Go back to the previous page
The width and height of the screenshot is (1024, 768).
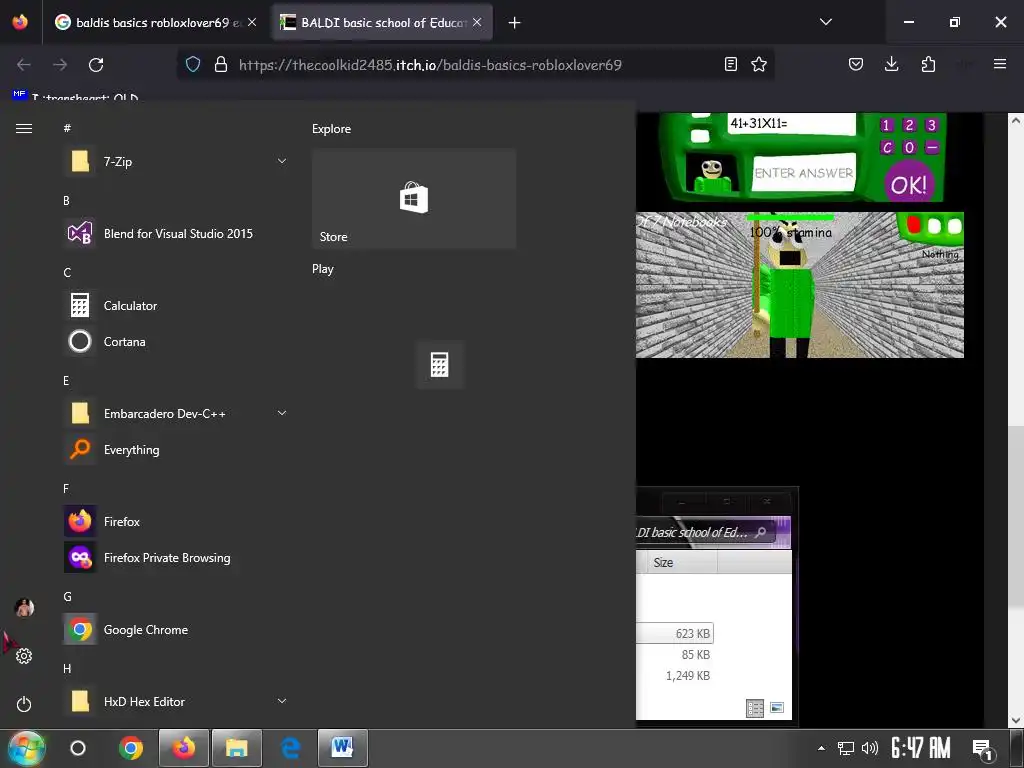tap(24, 65)
